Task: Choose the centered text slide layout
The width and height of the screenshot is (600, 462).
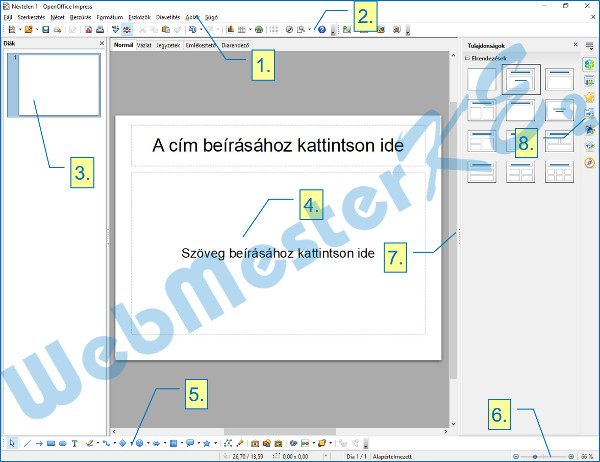Action: click(559, 110)
